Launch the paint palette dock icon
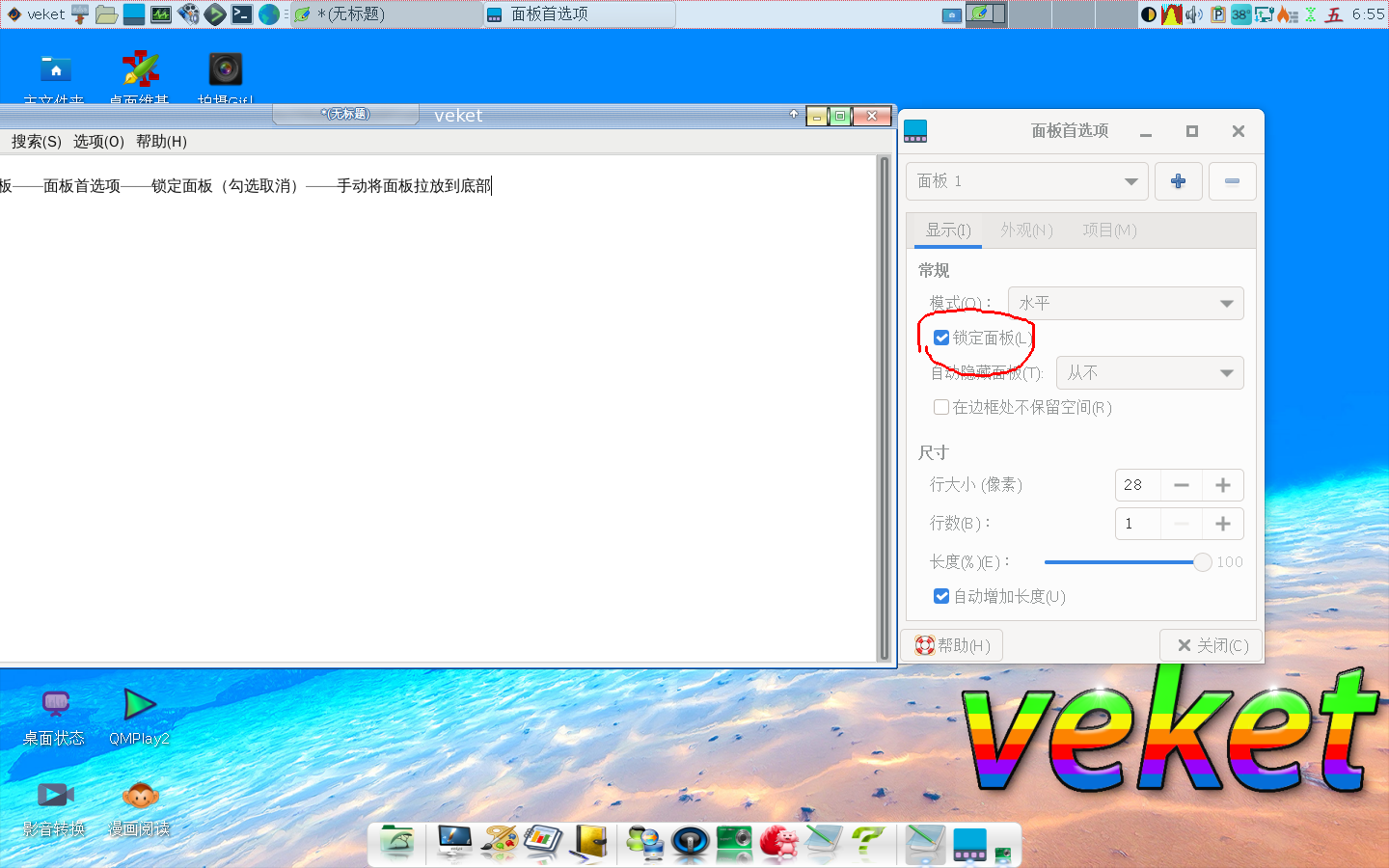Screen dimensions: 1389x868 click(499, 843)
